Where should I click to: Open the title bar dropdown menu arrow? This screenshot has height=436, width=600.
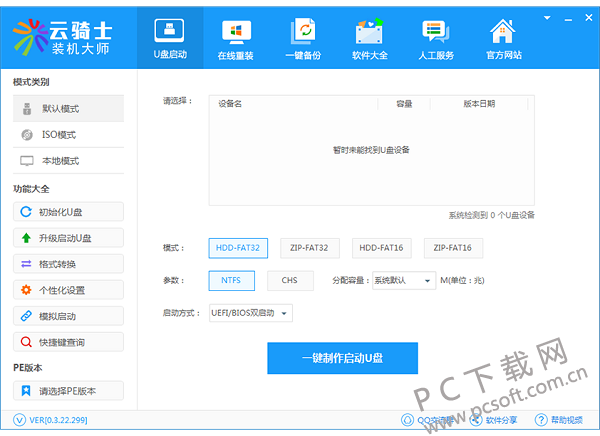tap(547, 18)
